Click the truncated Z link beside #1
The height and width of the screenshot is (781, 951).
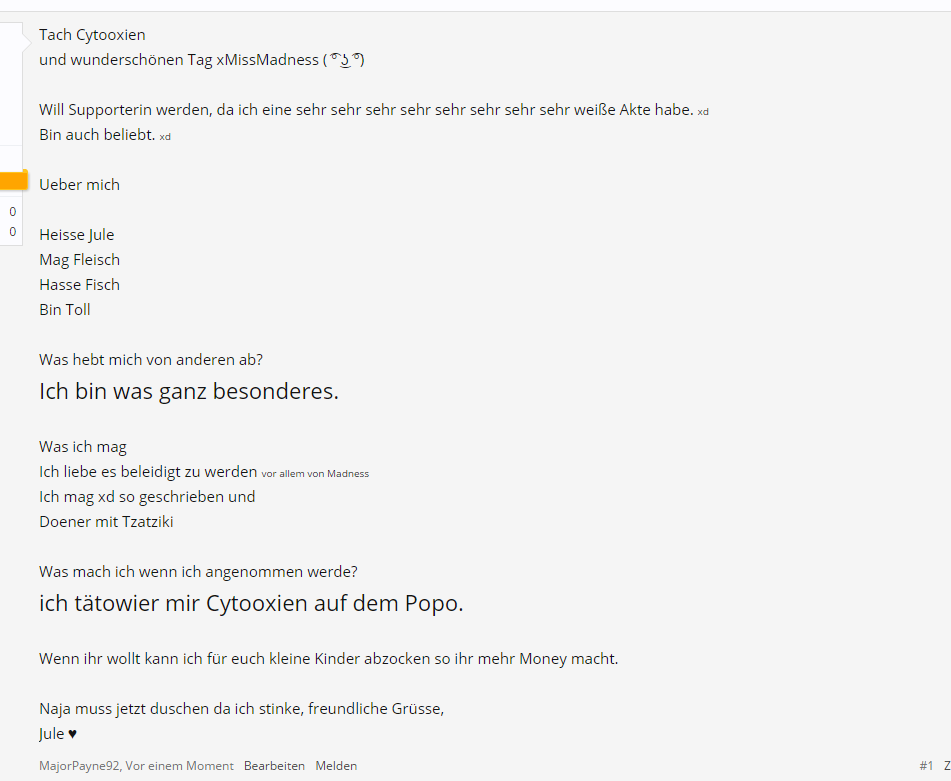(x=947, y=766)
